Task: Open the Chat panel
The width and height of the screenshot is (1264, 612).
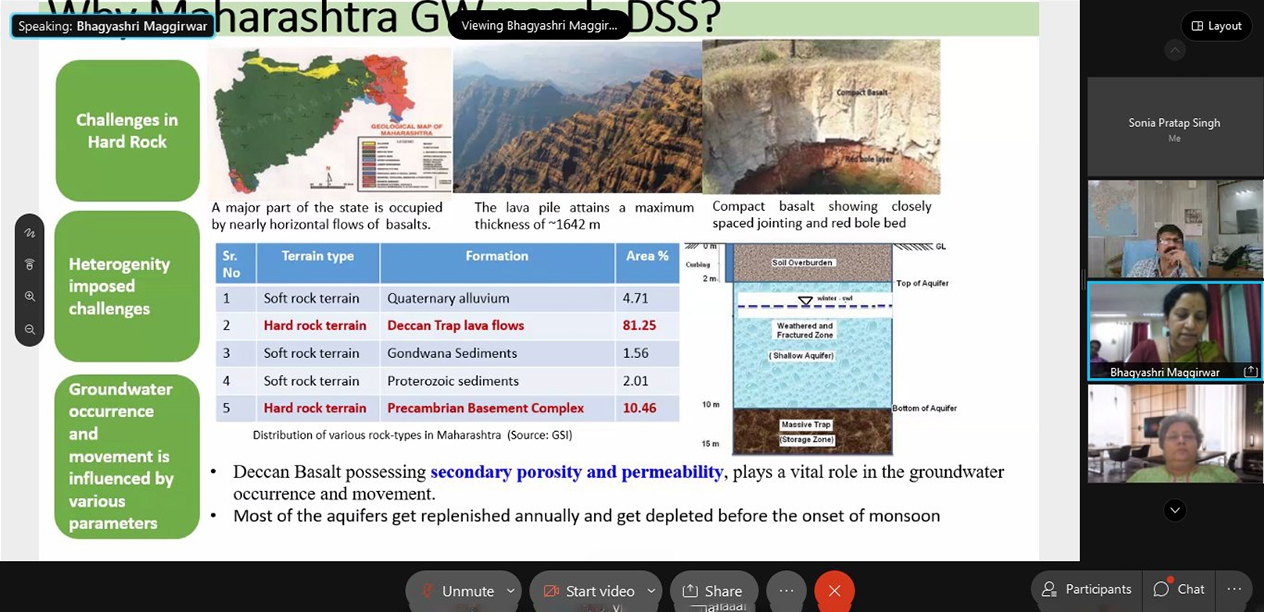Action: coord(1180,589)
